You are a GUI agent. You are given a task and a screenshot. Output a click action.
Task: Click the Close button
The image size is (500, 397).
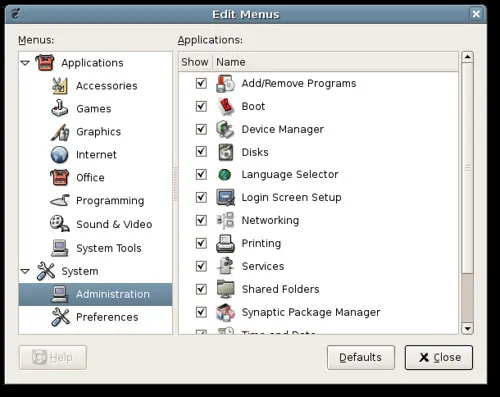(439, 358)
